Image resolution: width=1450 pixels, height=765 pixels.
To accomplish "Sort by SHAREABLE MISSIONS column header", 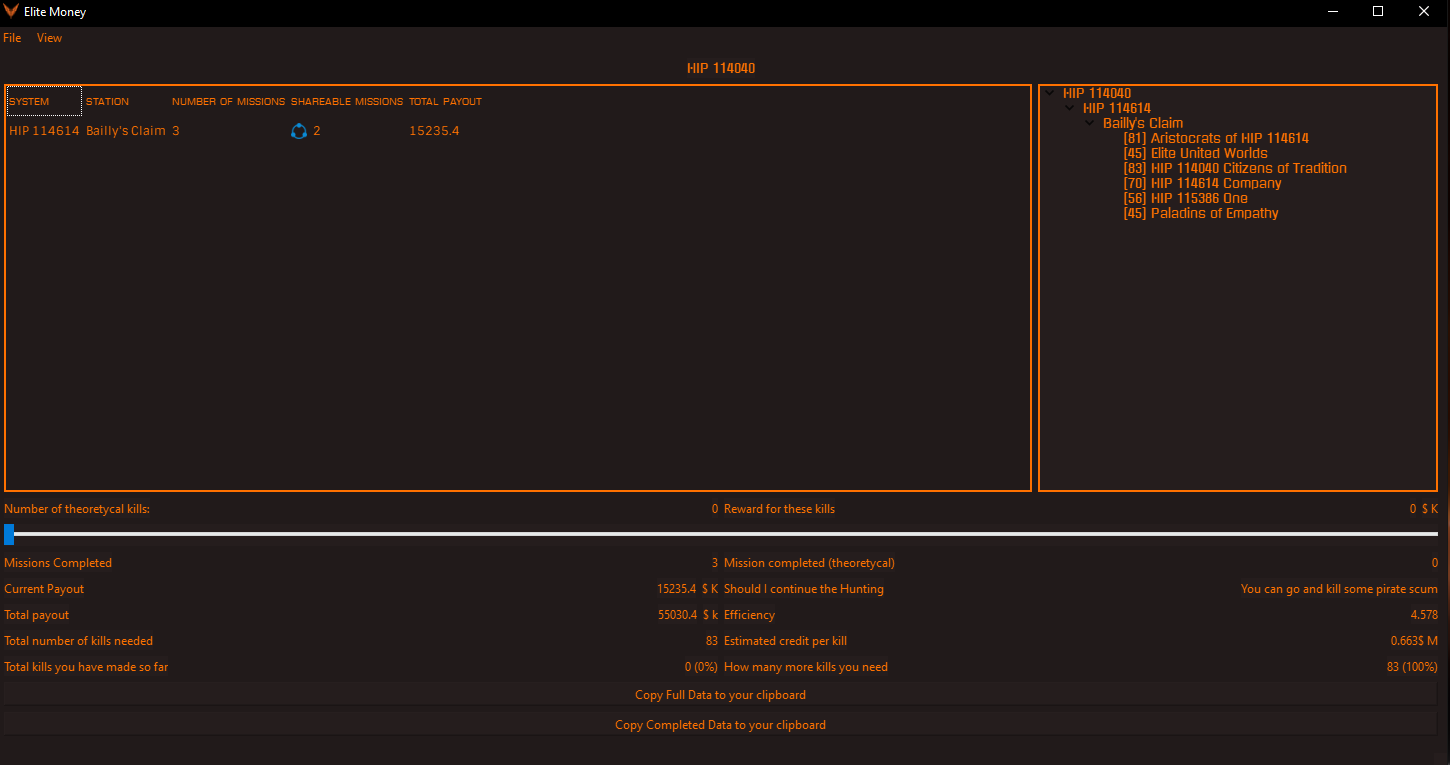I will pos(347,102).
